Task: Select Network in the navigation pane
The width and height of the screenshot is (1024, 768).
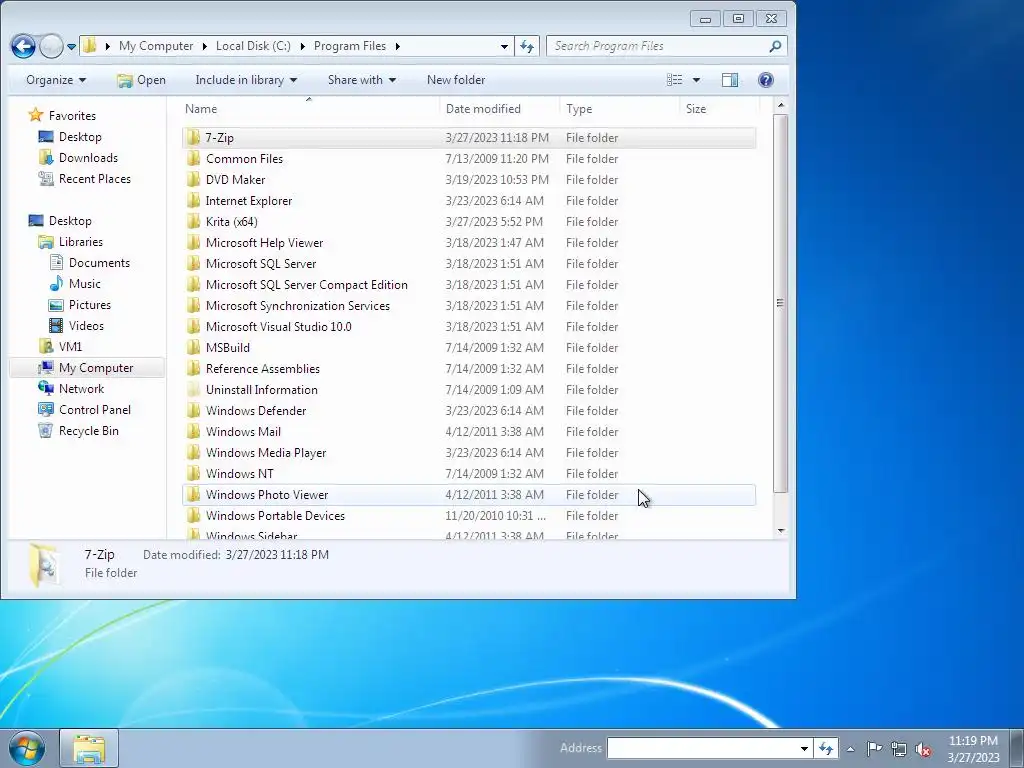Action: (71, 389)
